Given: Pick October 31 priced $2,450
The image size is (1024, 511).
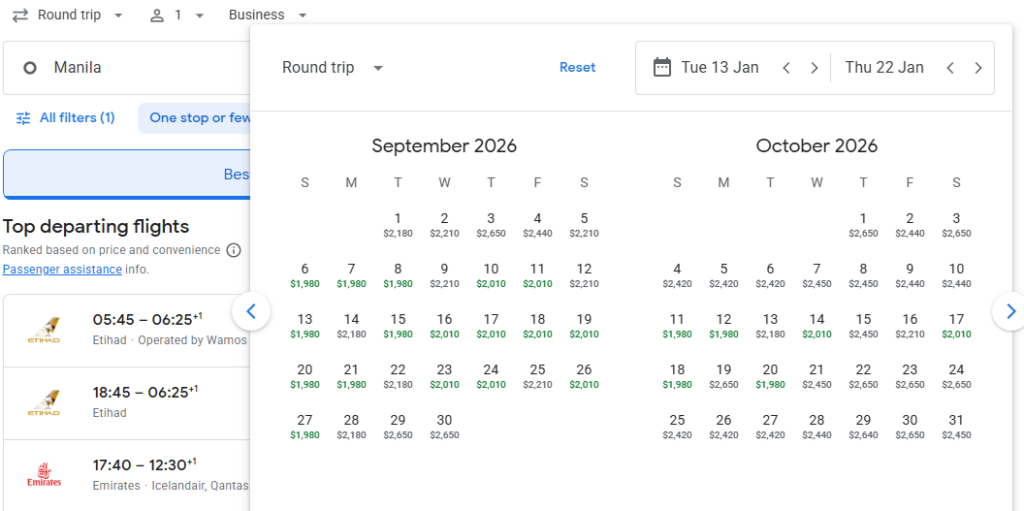Looking at the screenshot, I should pyautogui.click(x=956, y=426).
